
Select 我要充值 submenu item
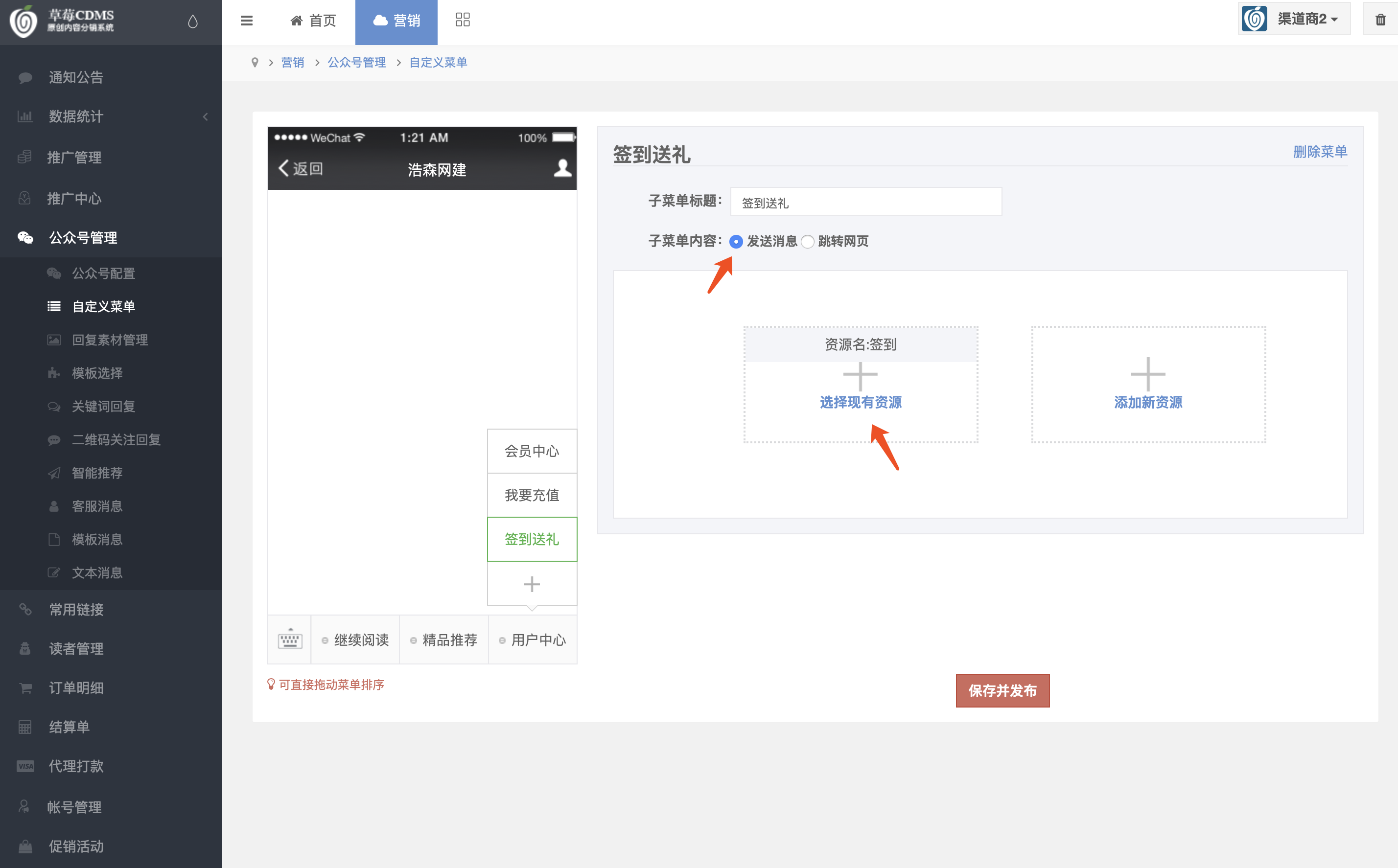coord(532,495)
